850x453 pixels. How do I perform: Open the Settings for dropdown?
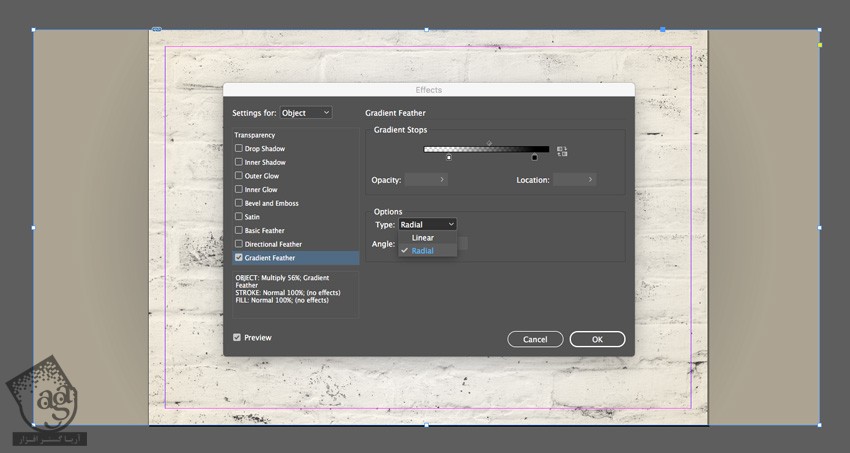coord(305,113)
